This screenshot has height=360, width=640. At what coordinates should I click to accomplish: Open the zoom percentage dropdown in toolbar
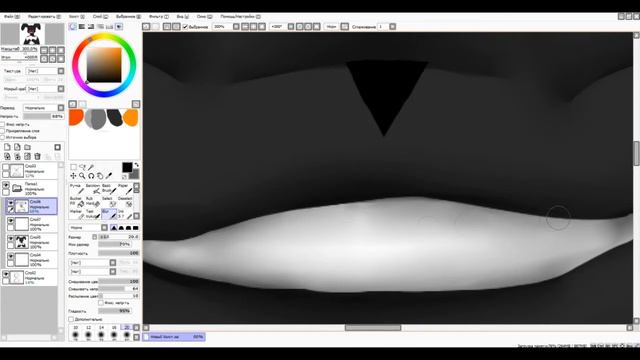(x=236, y=27)
